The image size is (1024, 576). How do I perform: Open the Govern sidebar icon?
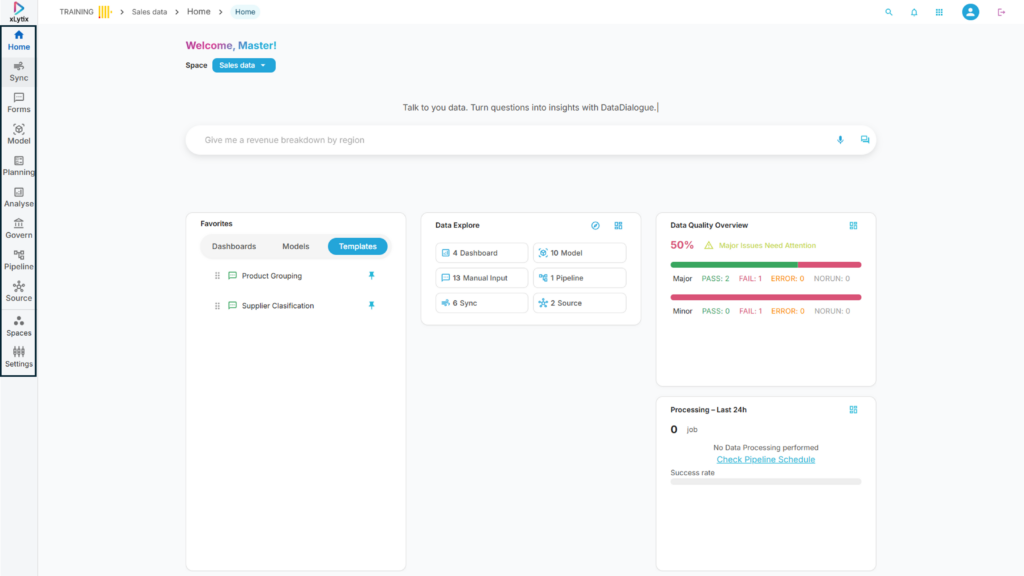(x=19, y=228)
